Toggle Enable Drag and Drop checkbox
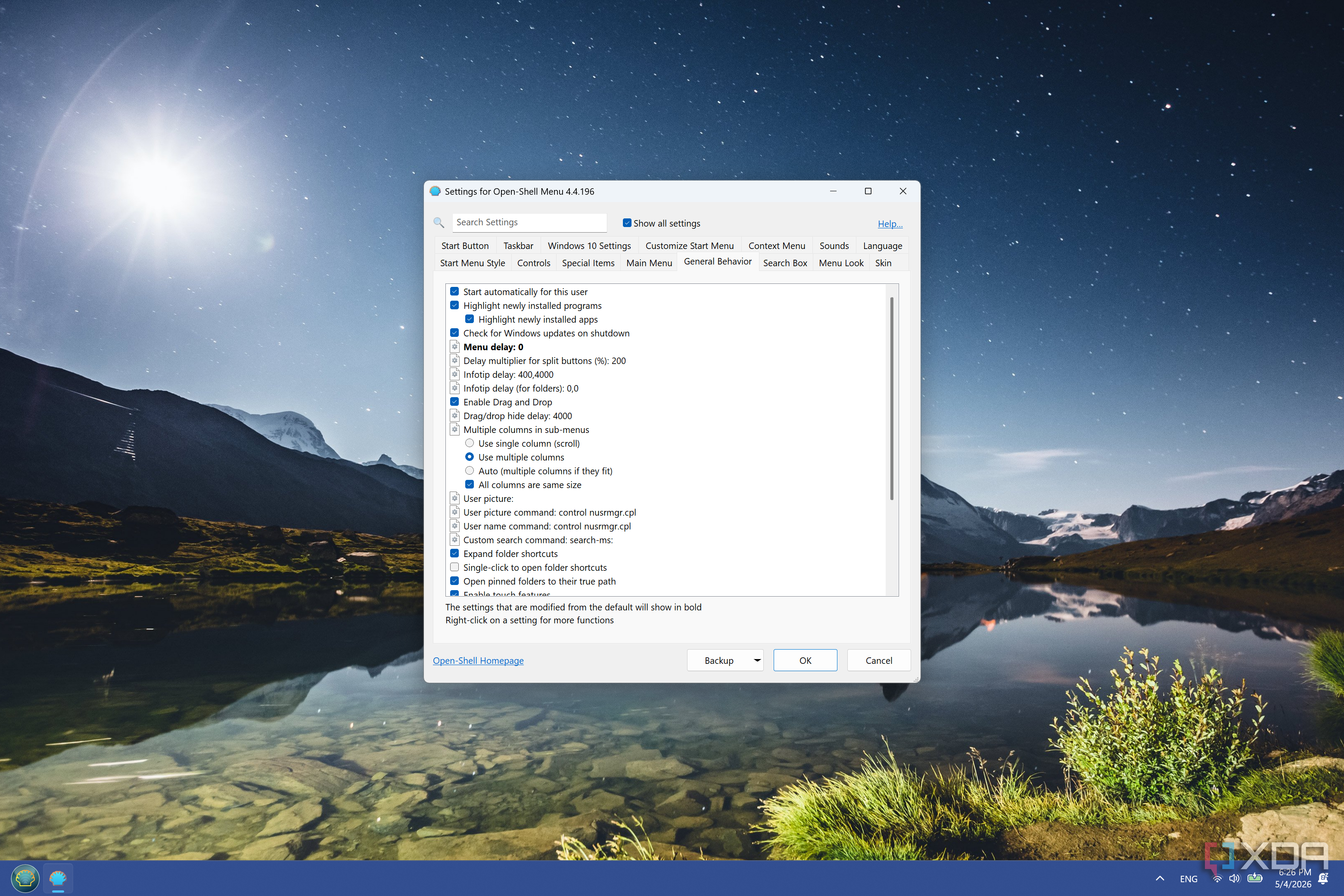The image size is (1344, 896). pyautogui.click(x=455, y=402)
